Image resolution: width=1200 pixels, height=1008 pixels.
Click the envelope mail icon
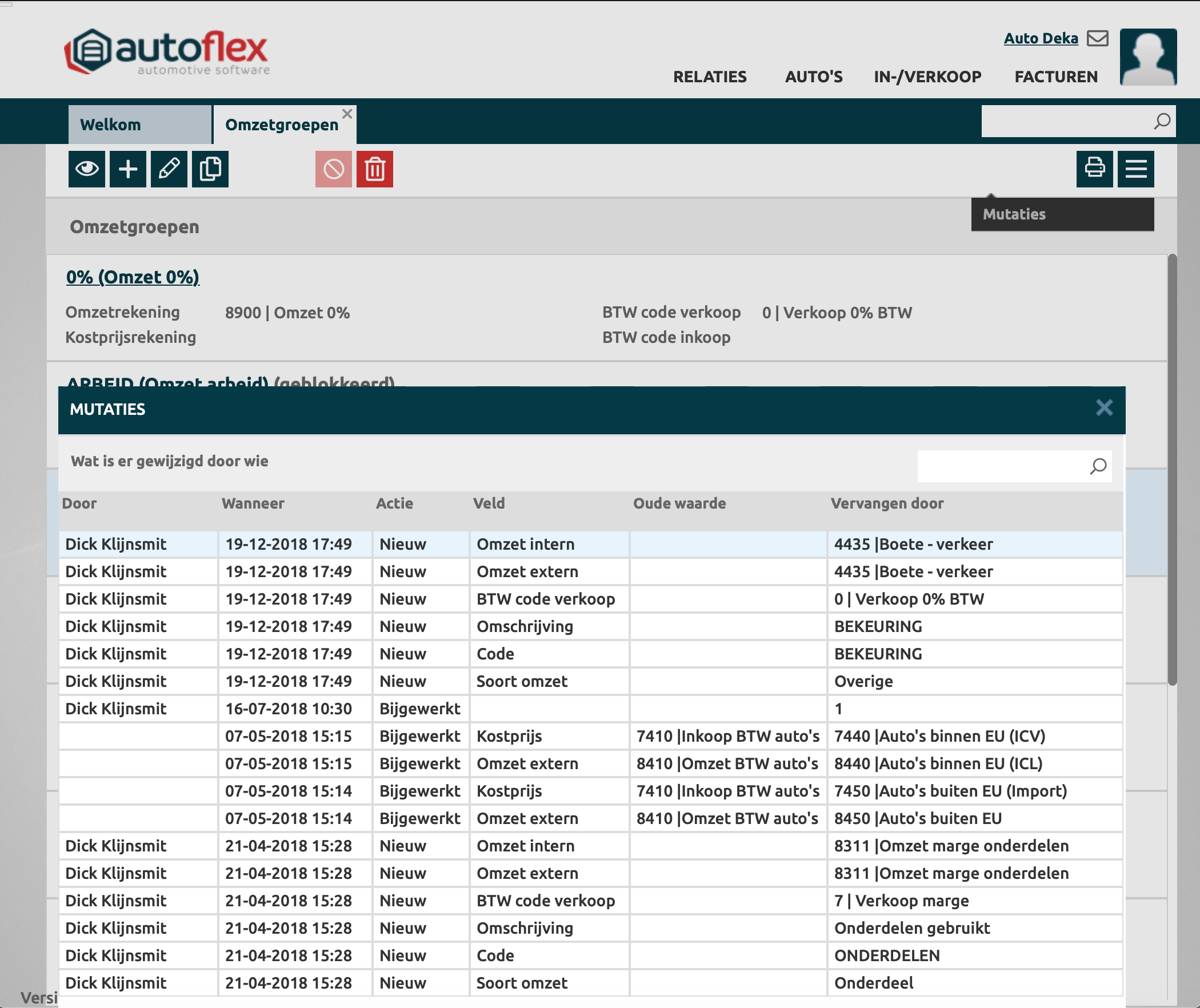[x=1098, y=38]
